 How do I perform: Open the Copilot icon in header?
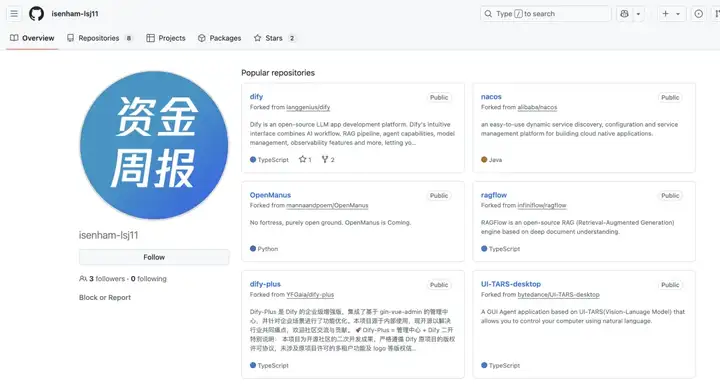click(x=624, y=14)
